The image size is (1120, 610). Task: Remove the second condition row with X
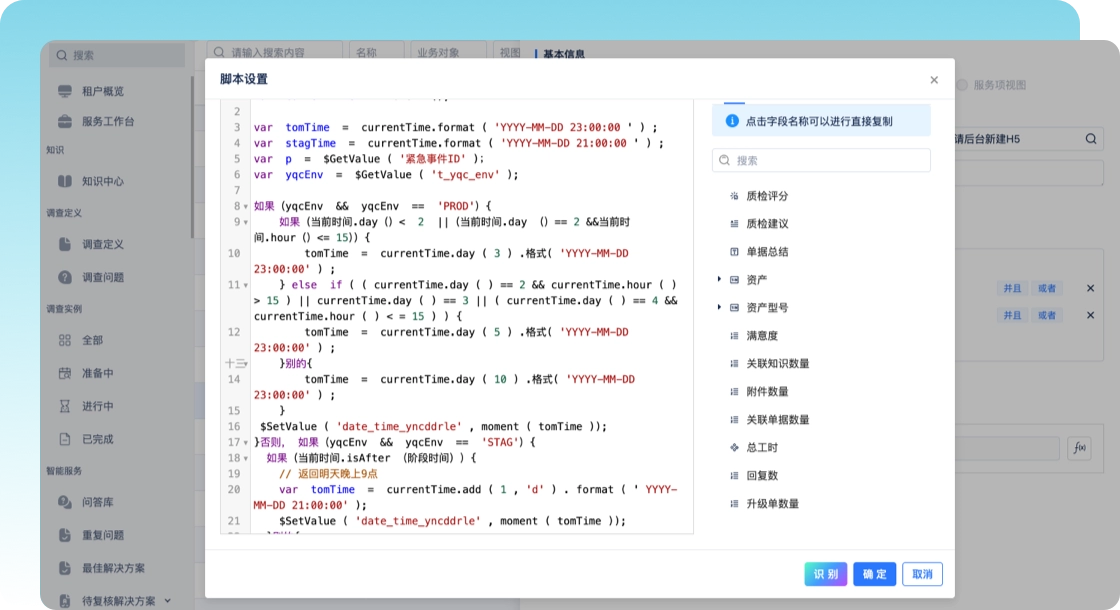(x=1090, y=315)
